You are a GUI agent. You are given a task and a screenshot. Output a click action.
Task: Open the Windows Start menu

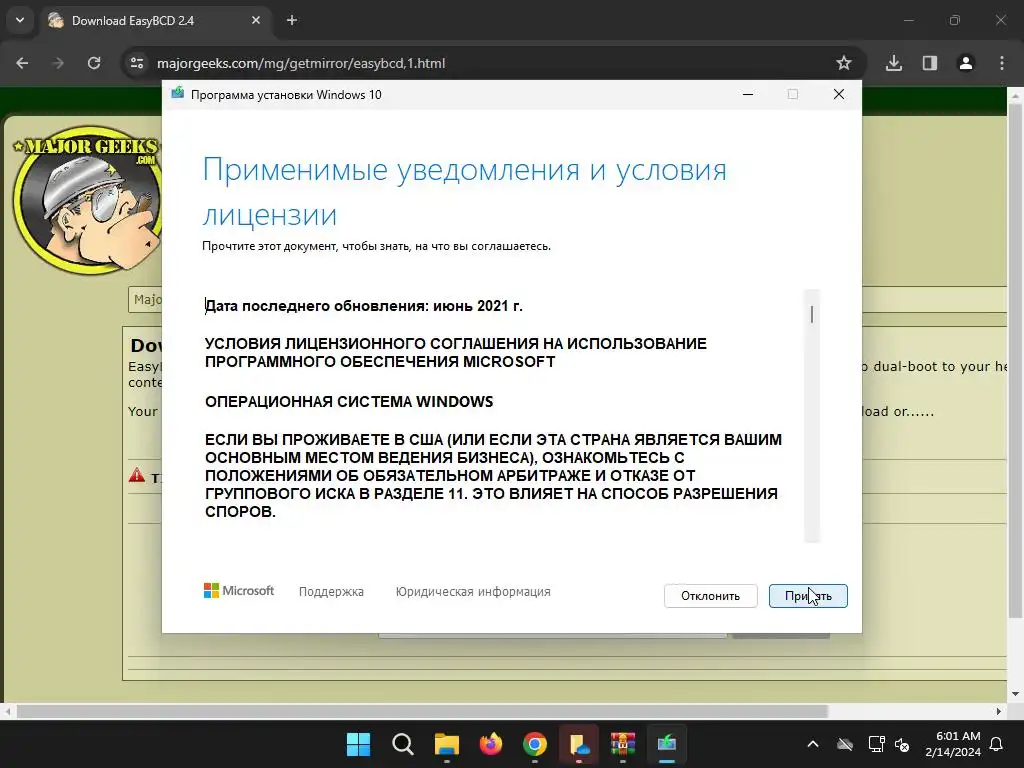[x=359, y=744]
